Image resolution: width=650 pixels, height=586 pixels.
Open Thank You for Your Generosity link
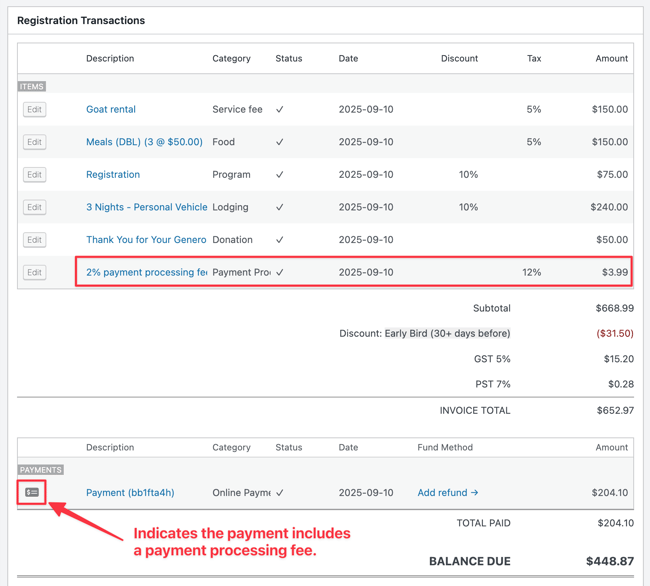[x=146, y=240]
